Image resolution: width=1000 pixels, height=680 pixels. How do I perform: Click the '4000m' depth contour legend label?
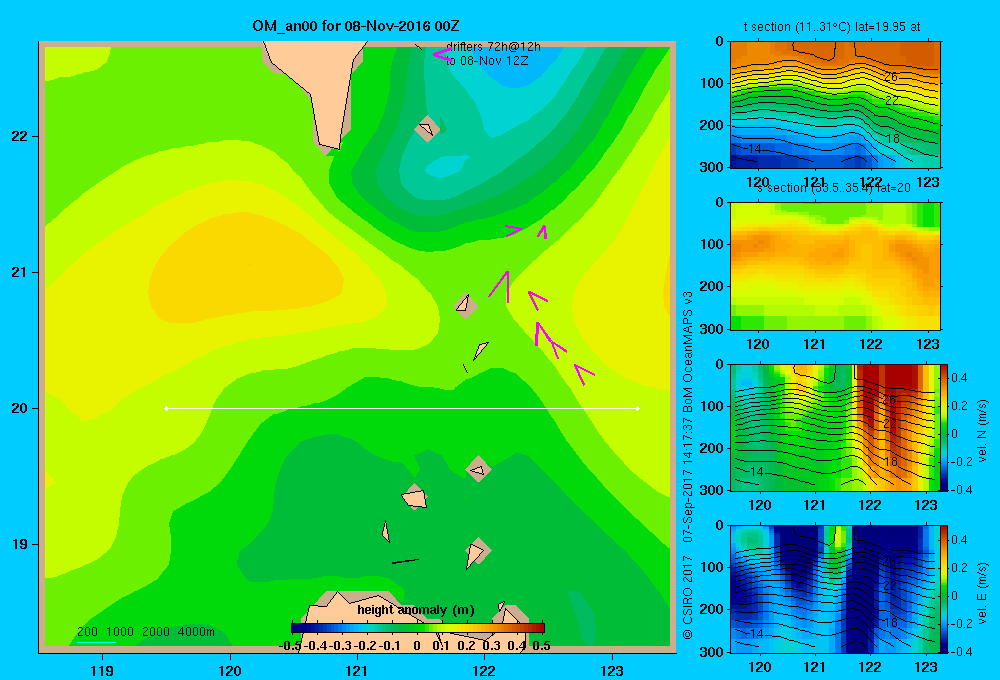click(196, 632)
